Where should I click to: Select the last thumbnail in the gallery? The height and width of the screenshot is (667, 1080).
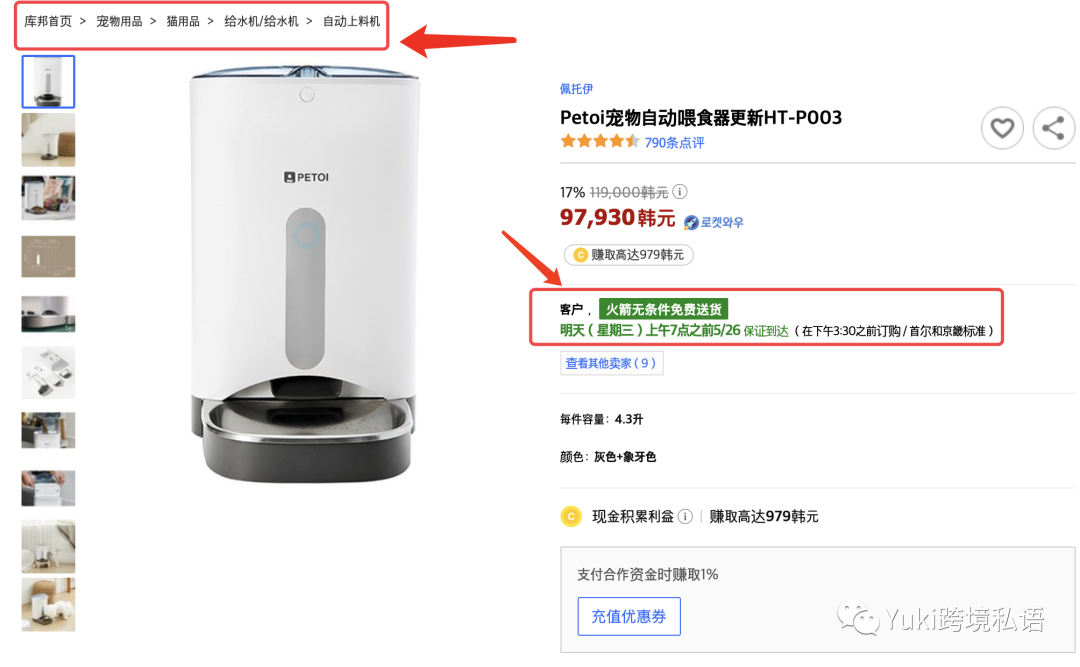(x=48, y=604)
